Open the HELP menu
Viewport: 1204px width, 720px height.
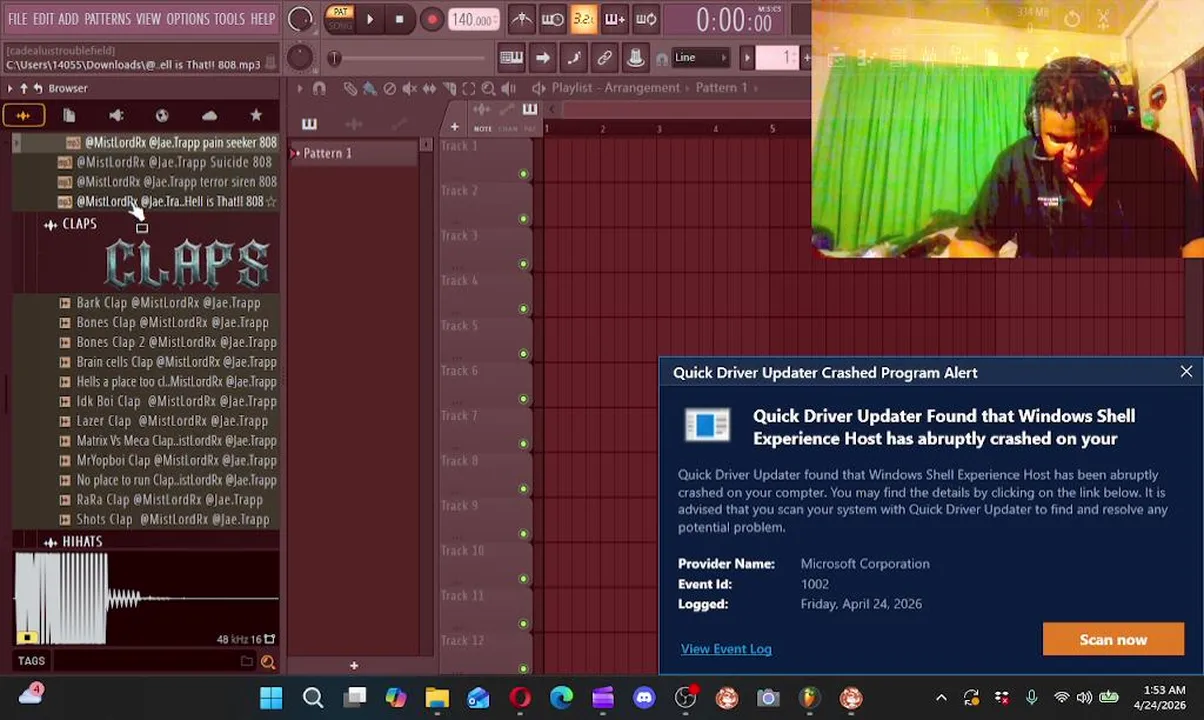263,19
